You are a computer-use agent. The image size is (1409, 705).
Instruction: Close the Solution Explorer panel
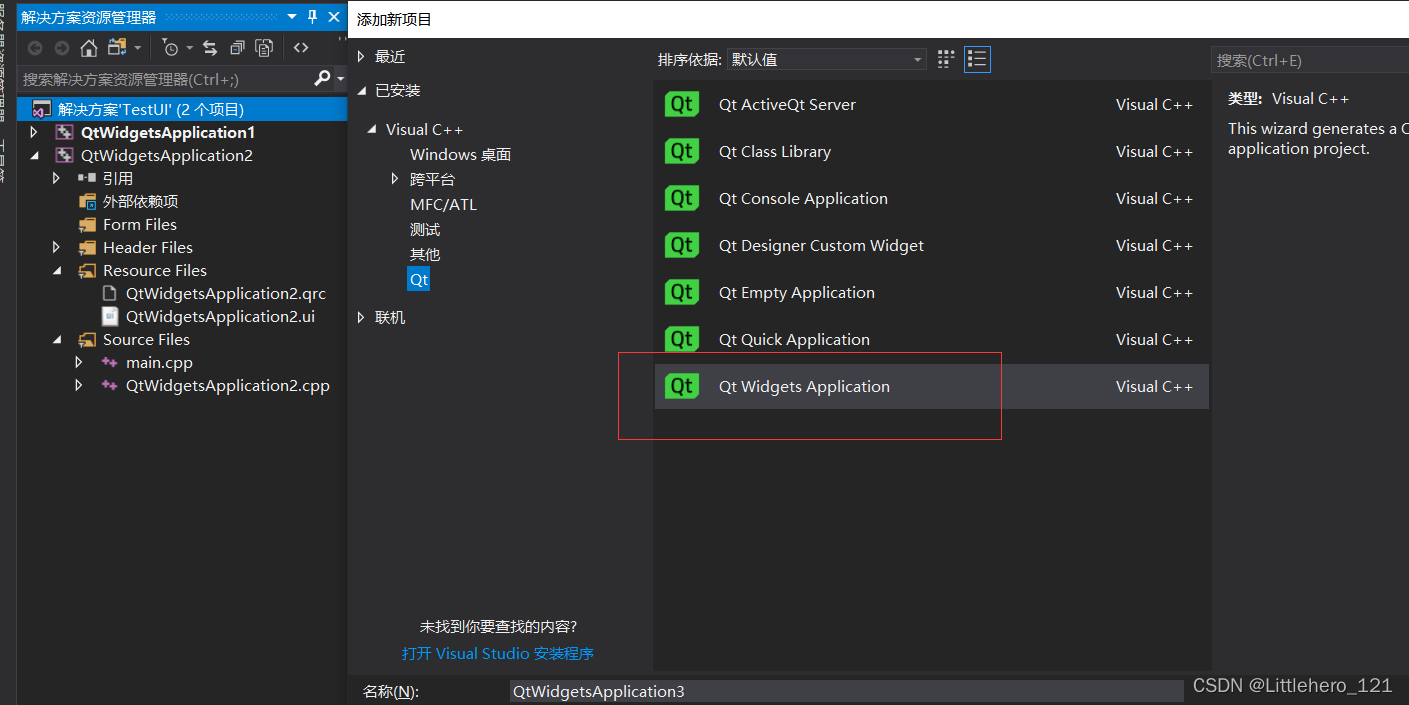(334, 17)
